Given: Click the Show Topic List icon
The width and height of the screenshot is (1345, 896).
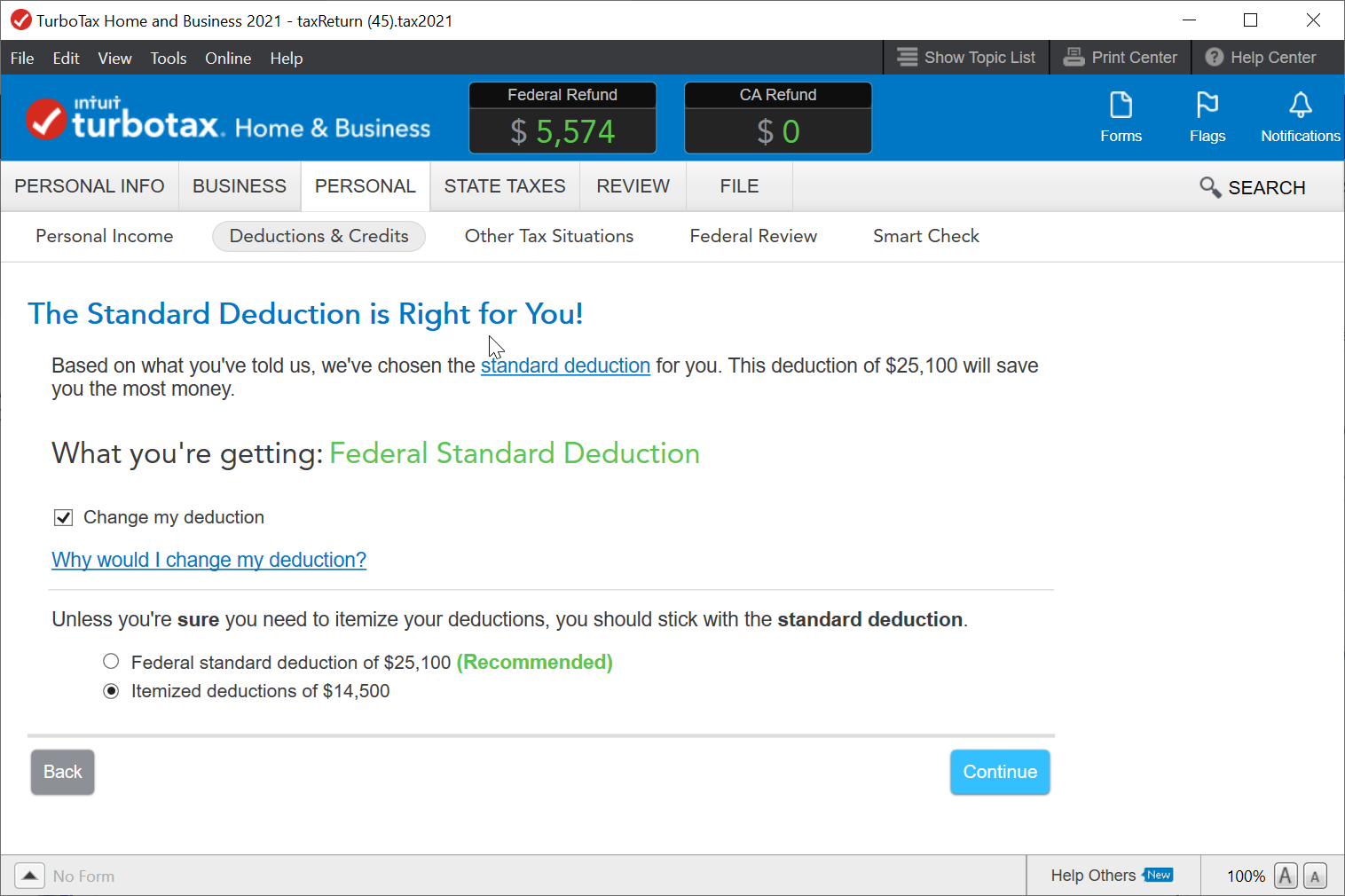Looking at the screenshot, I should click(x=907, y=58).
